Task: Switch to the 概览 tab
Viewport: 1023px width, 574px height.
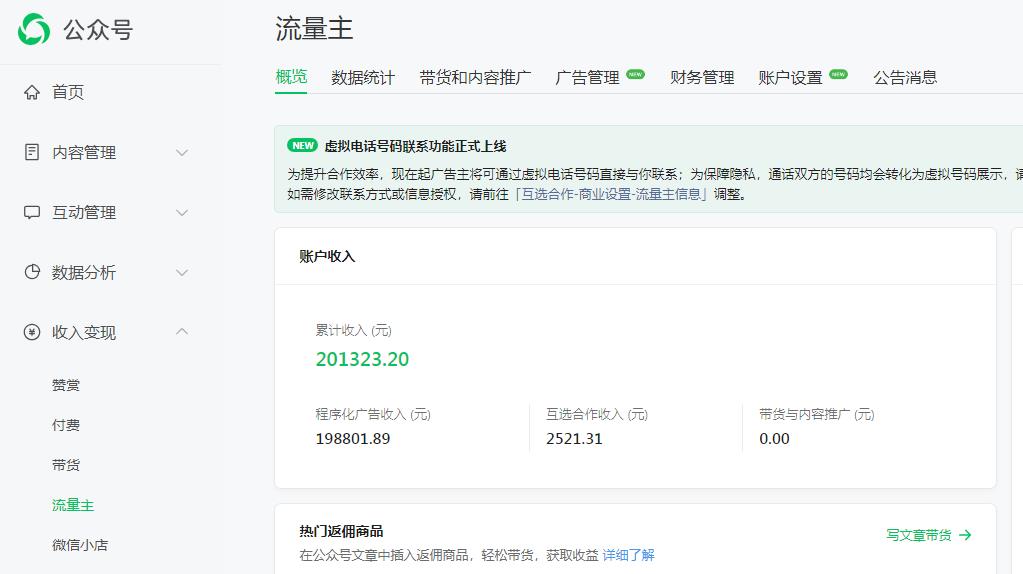Action: click(x=291, y=77)
